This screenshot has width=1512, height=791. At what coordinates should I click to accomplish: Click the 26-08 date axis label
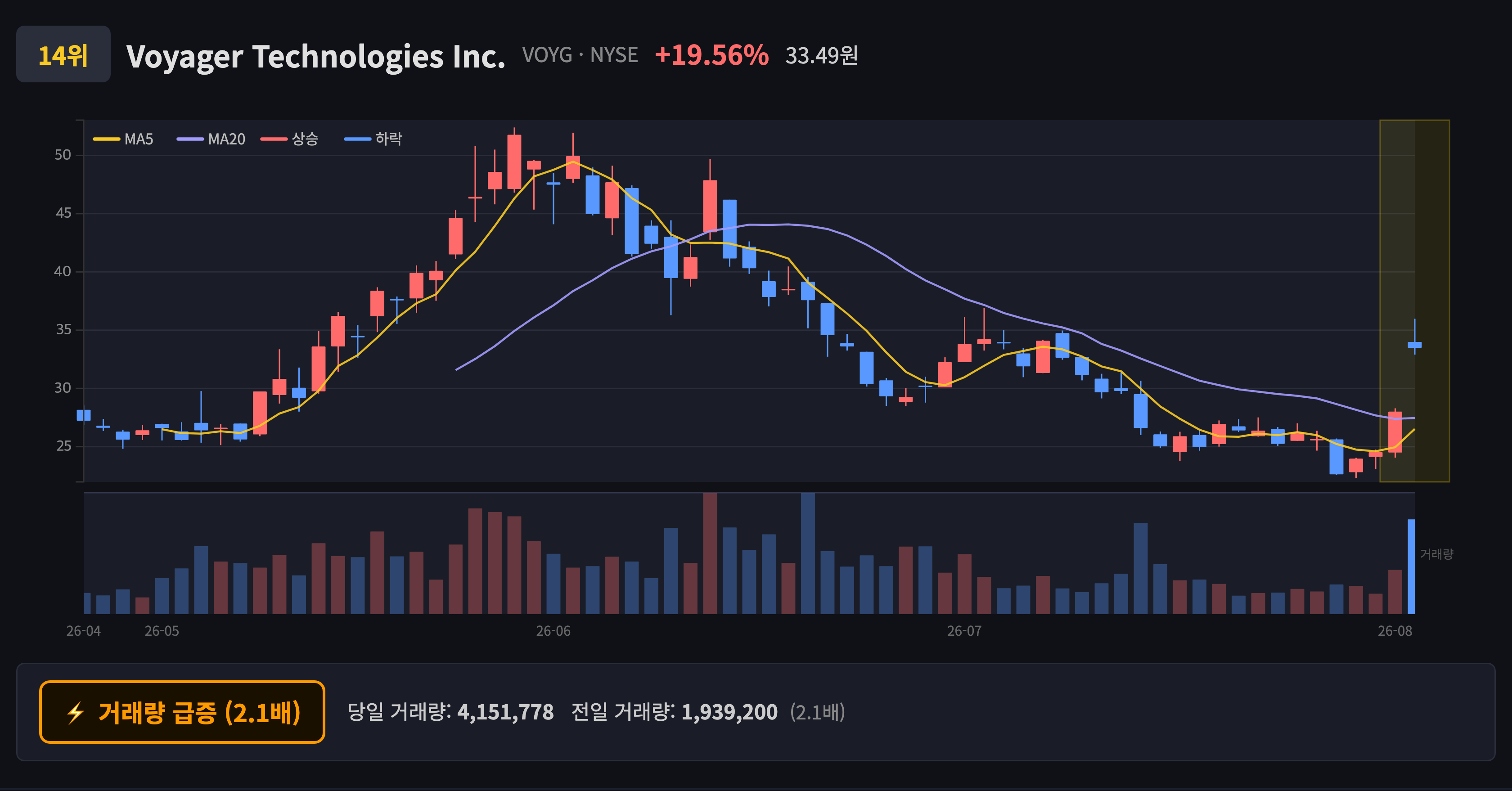point(1395,631)
